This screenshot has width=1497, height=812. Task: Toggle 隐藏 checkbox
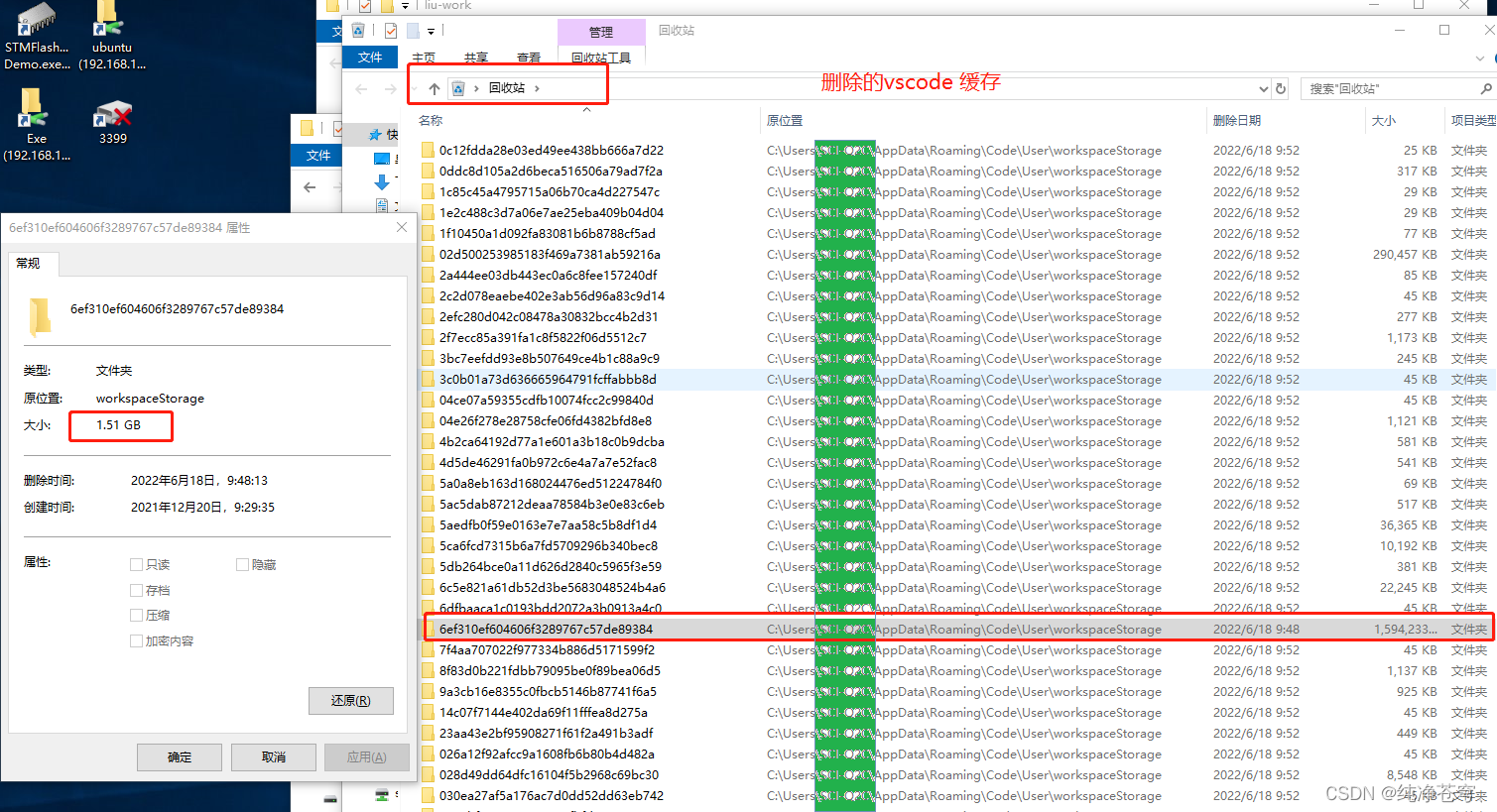[242, 564]
